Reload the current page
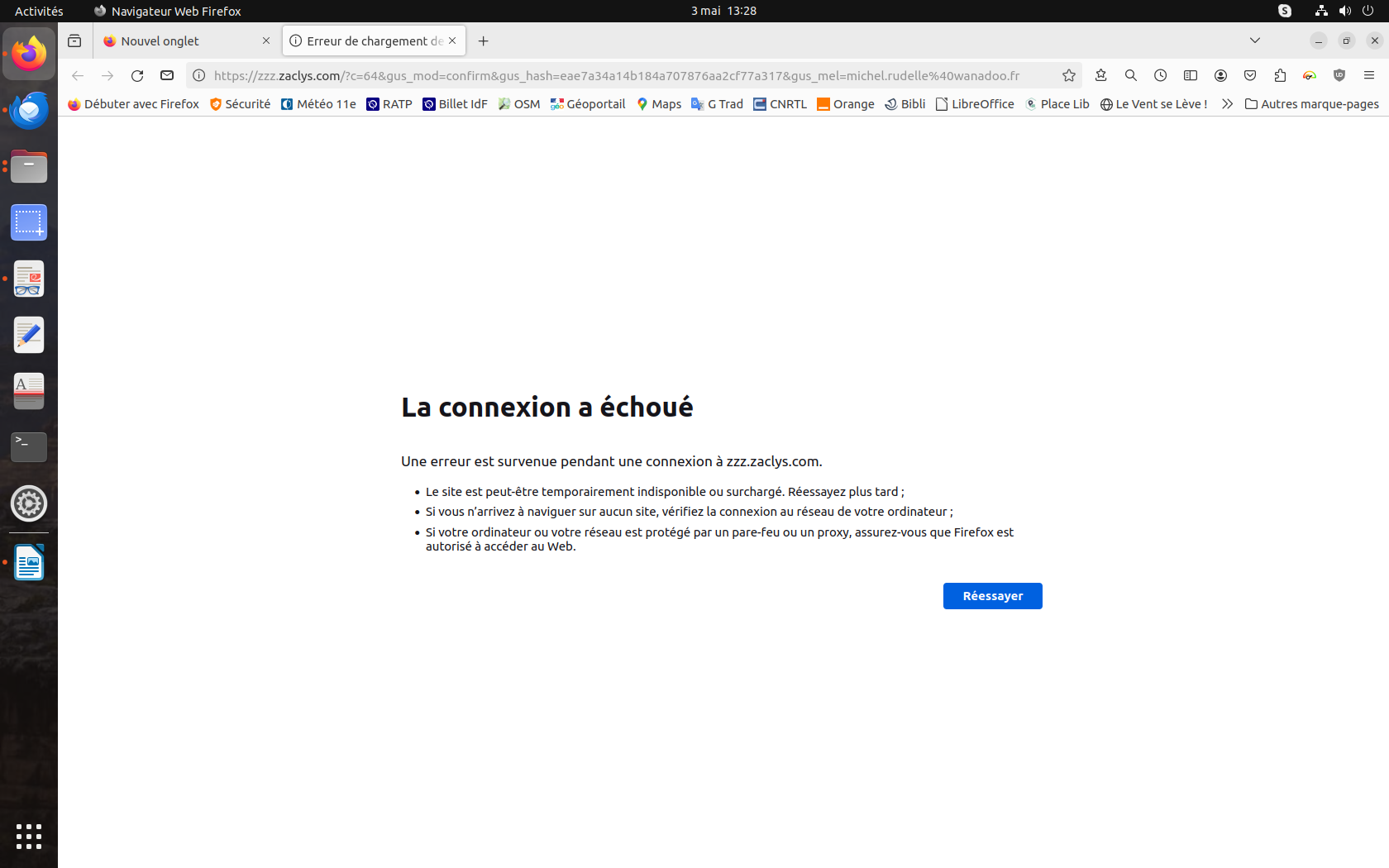This screenshot has height=868, width=1389. point(137,76)
